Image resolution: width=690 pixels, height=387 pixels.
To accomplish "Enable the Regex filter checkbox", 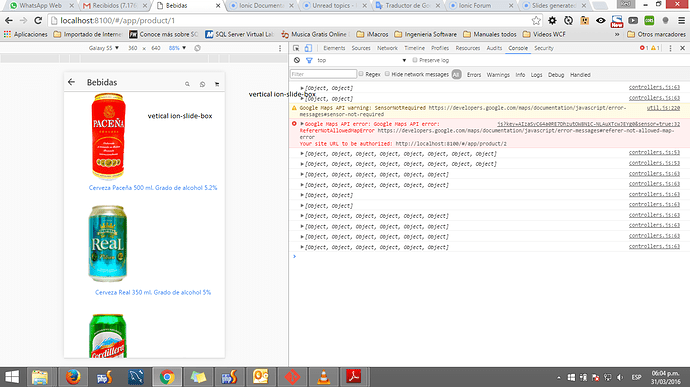I will [x=361, y=74].
